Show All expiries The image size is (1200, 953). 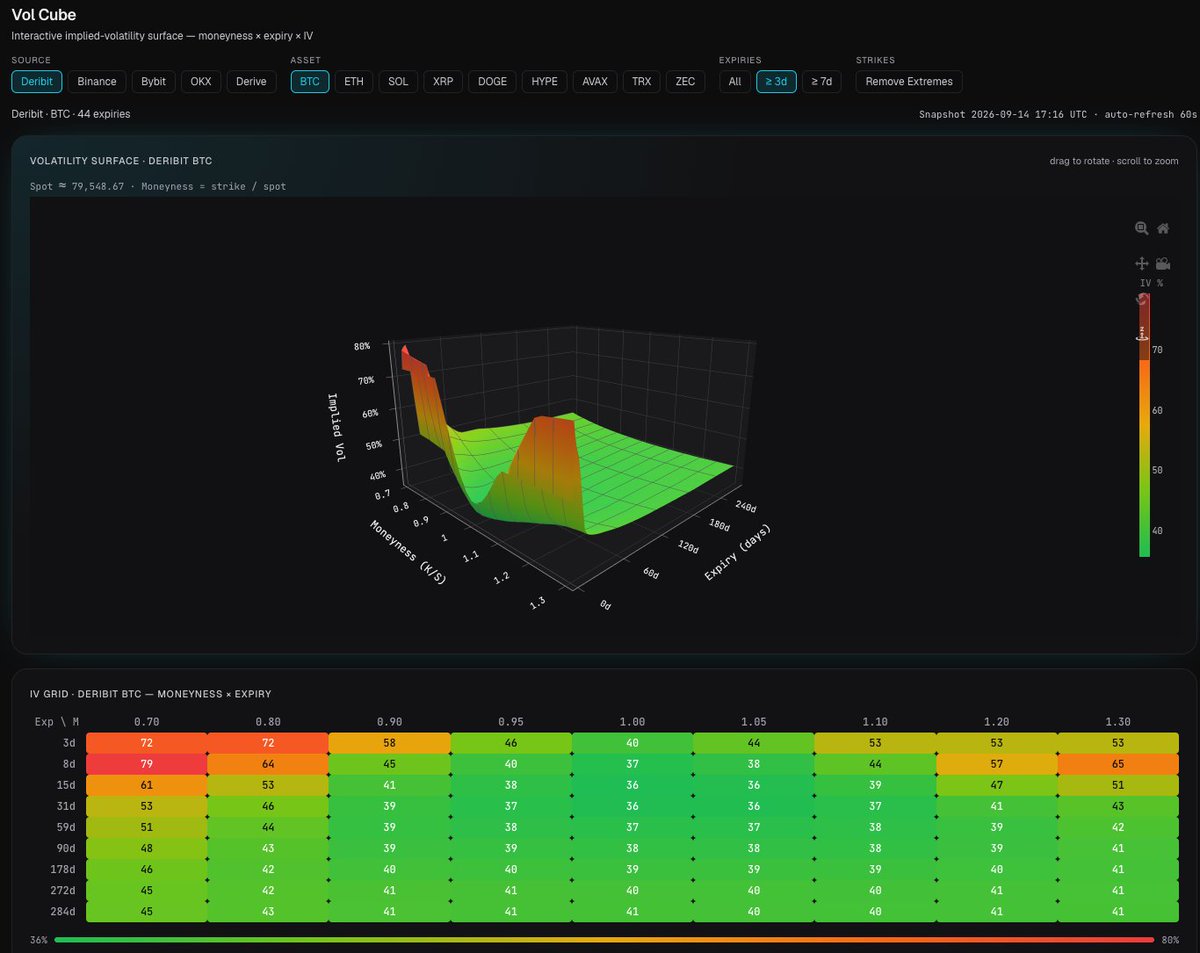[x=735, y=81]
